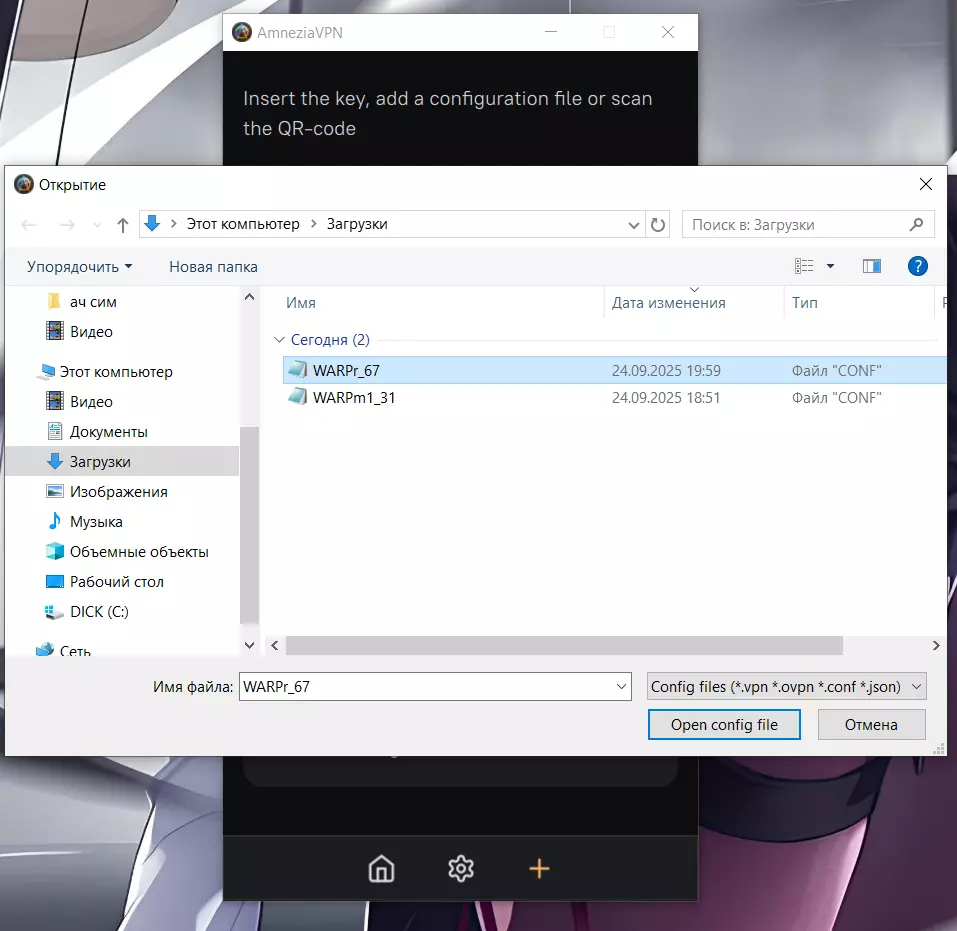Collapse the Сегодня (2) group
Image resolution: width=957 pixels, height=931 pixels.
tap(280, 339)
